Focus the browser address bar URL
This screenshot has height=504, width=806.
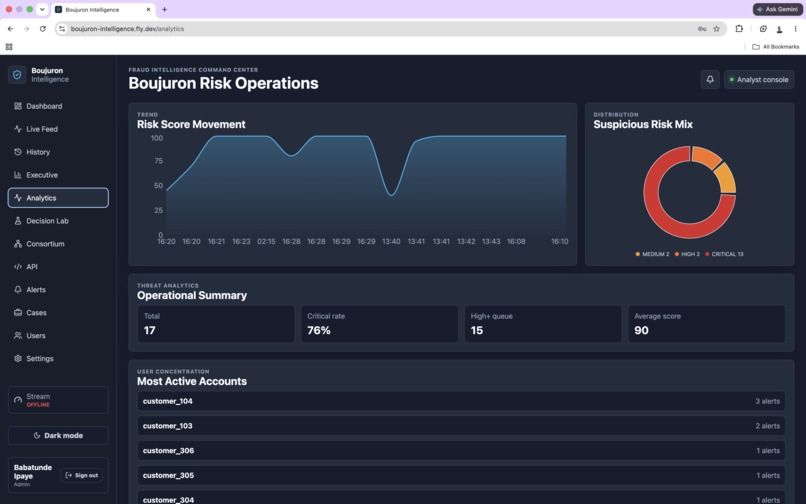pos(127,29)
